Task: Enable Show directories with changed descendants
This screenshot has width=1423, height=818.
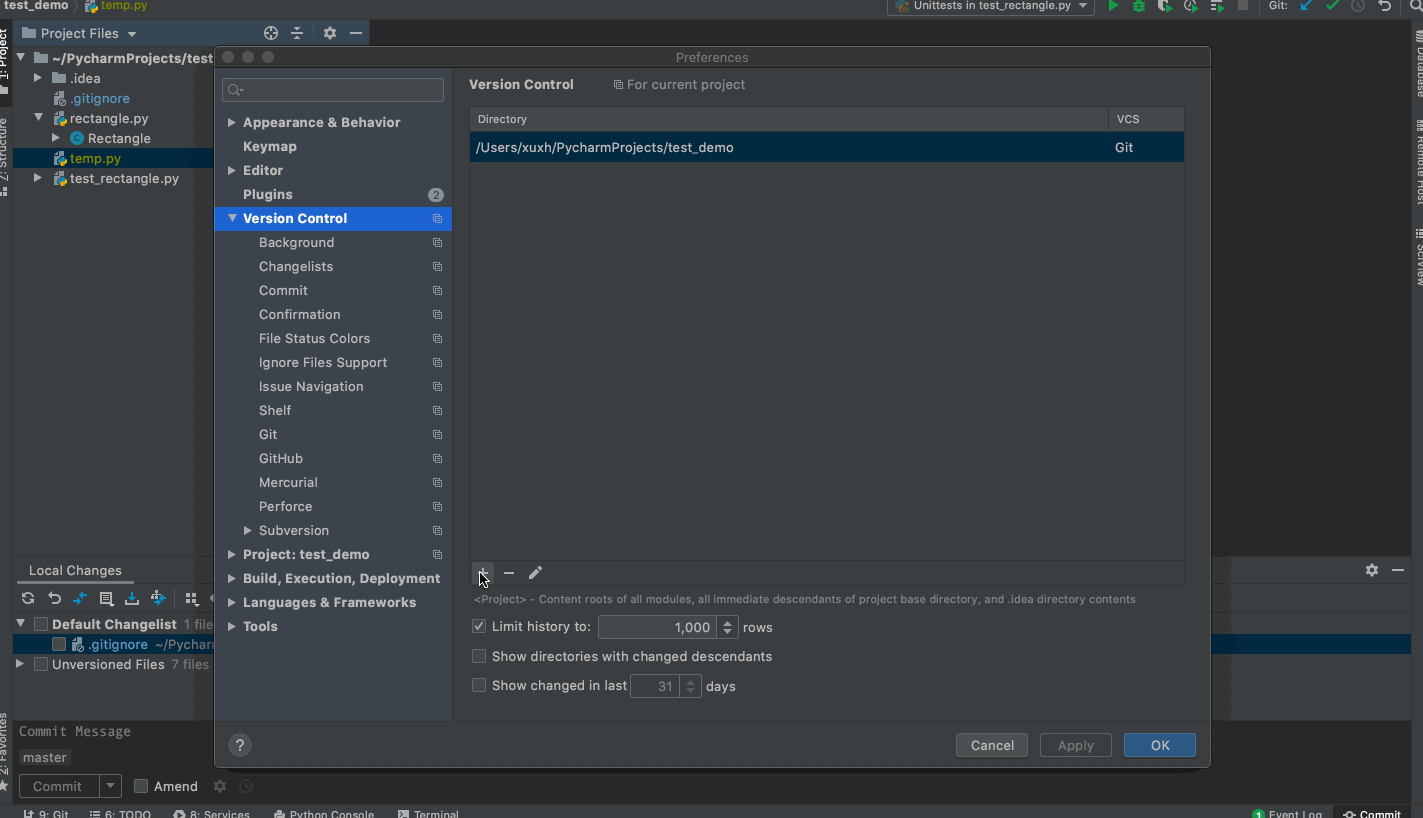Action: pyautogui.click(x=479, y=656)
